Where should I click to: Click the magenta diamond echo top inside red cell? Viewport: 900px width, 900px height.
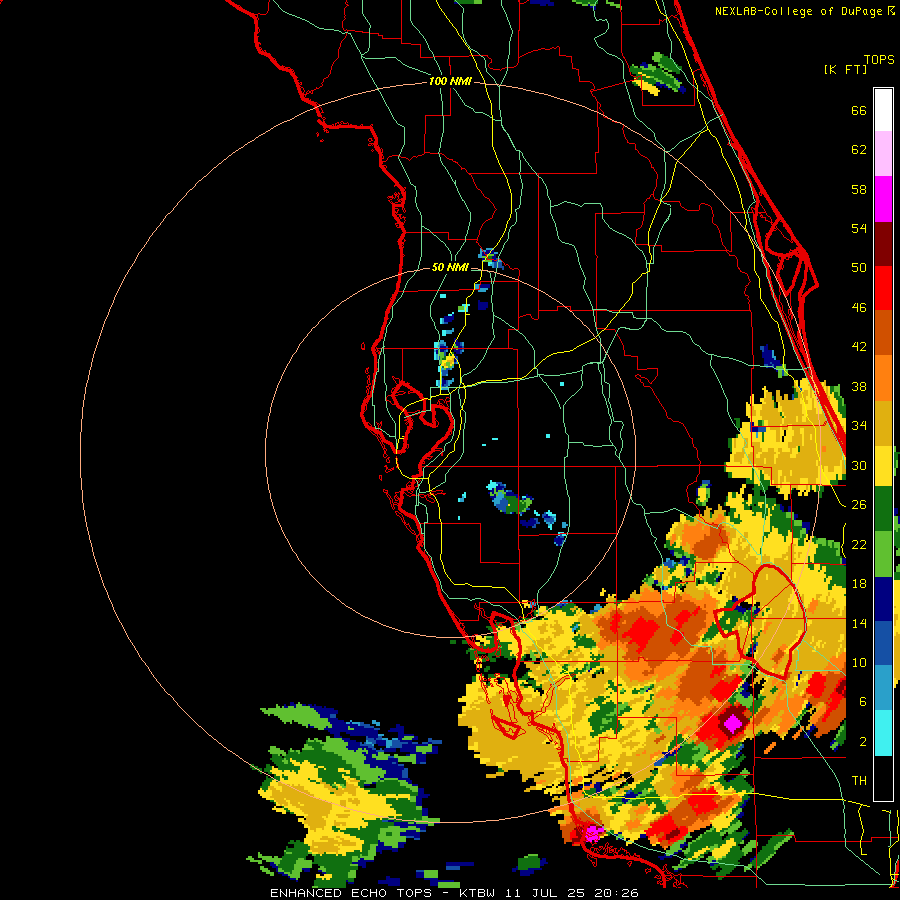click(733, 723)
